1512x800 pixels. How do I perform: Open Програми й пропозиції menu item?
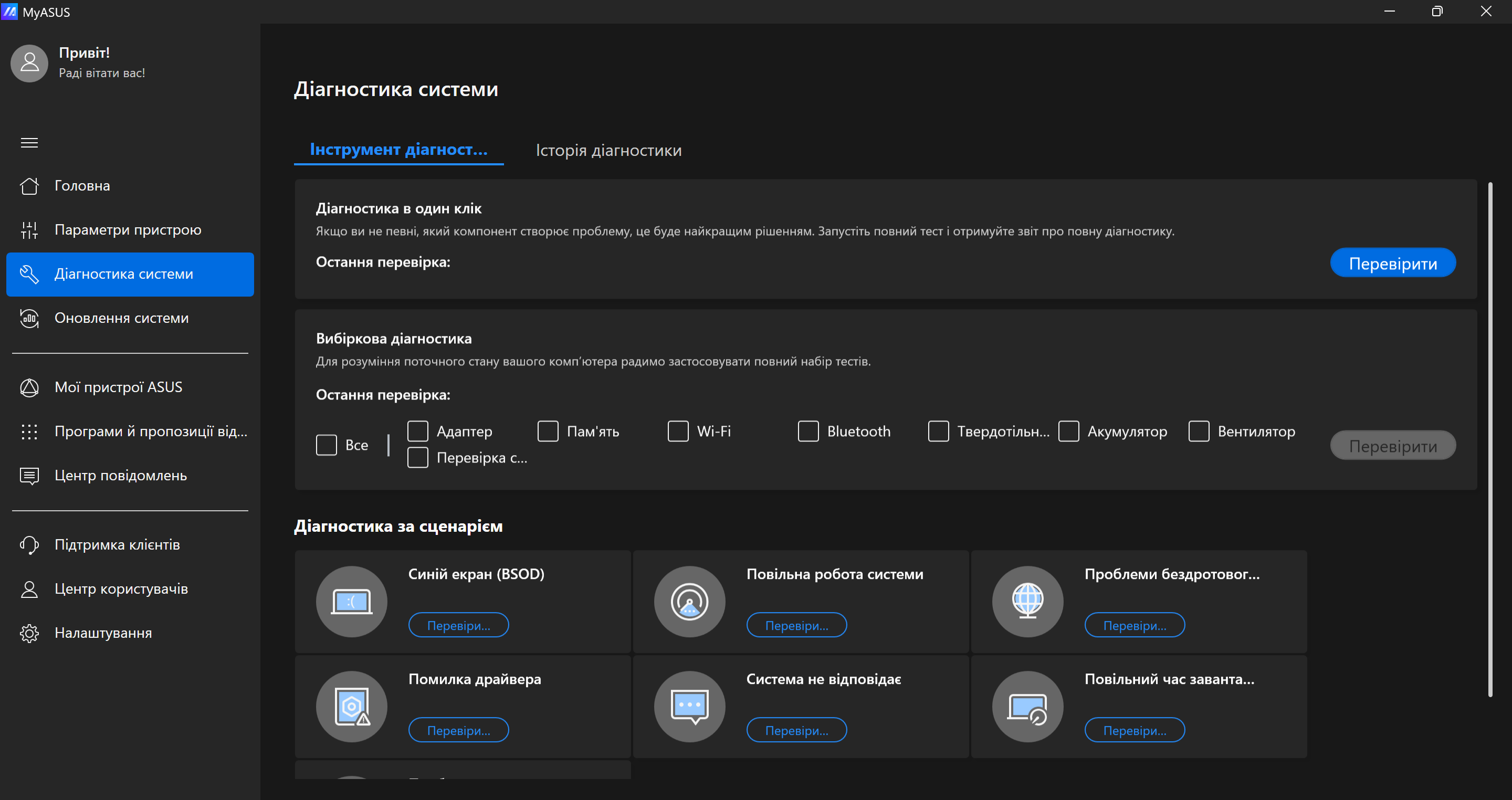point(150,431)
